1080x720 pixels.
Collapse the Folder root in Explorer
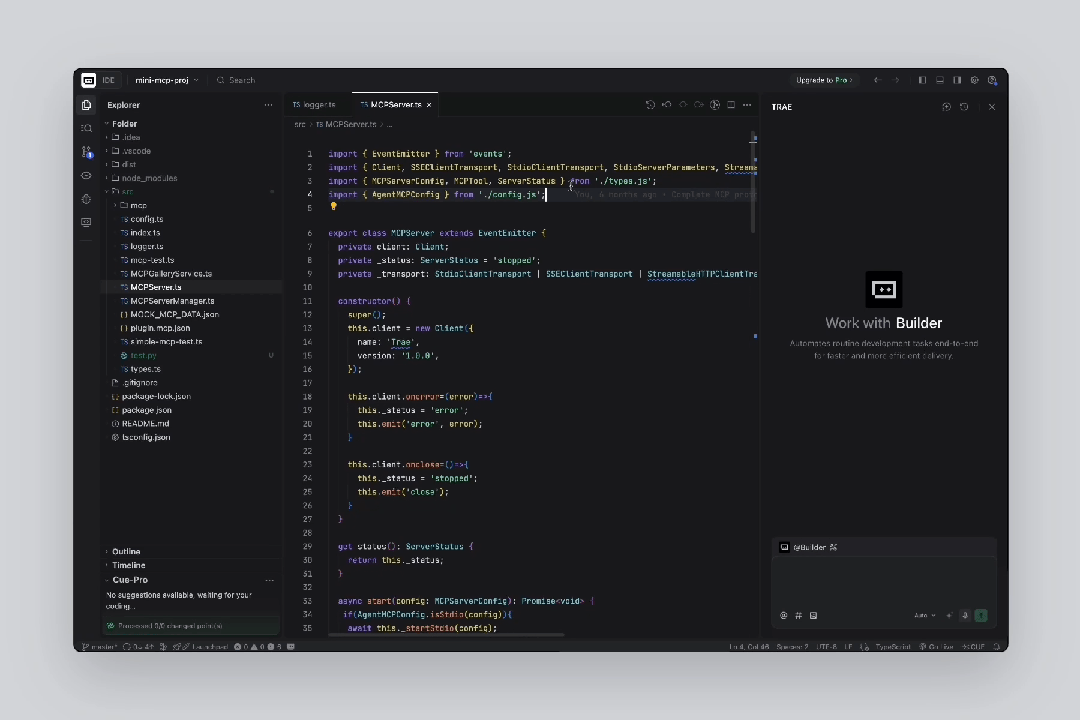[x=107, y=124]
